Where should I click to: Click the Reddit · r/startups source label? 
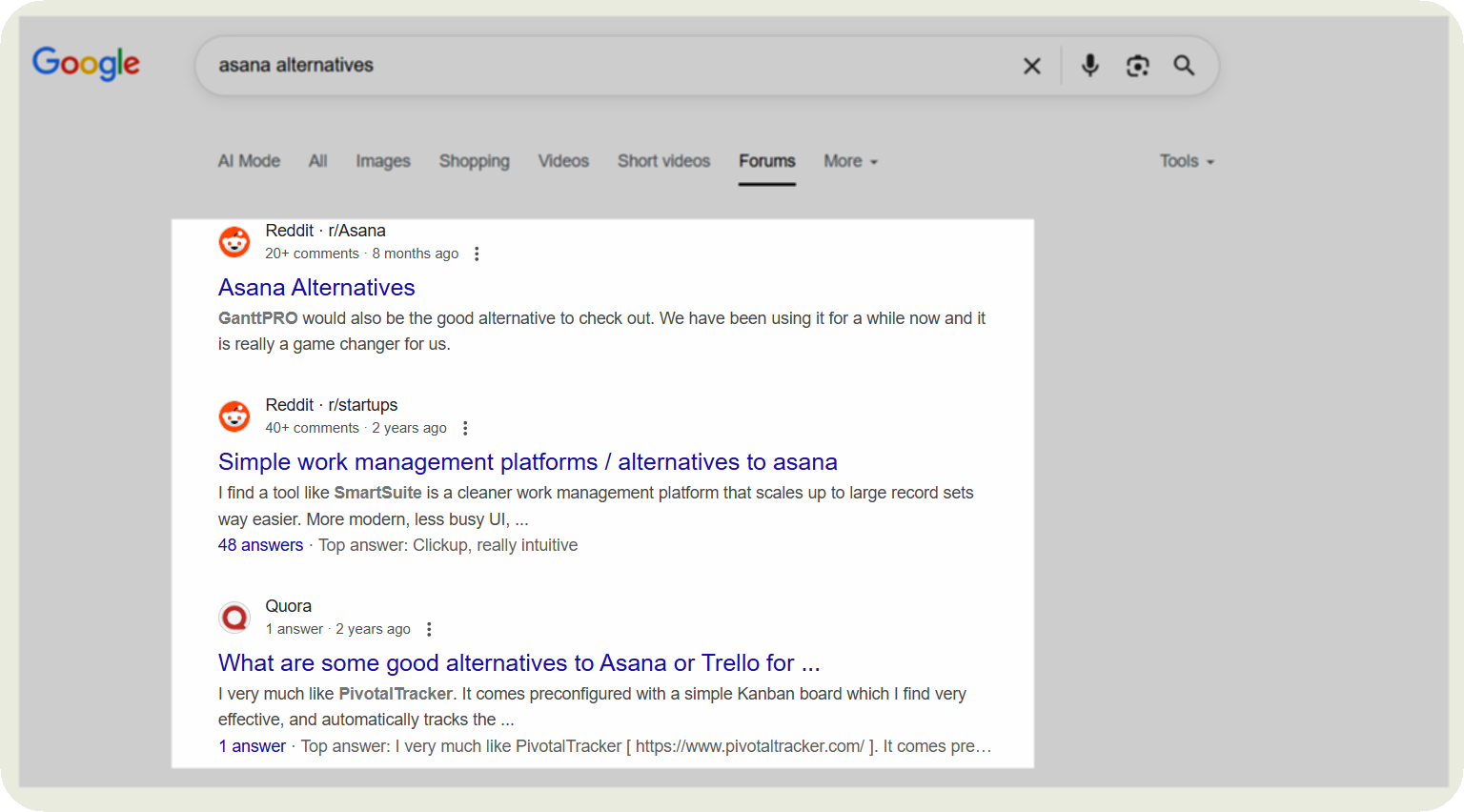pyautogui.click(x=331, y=405)
